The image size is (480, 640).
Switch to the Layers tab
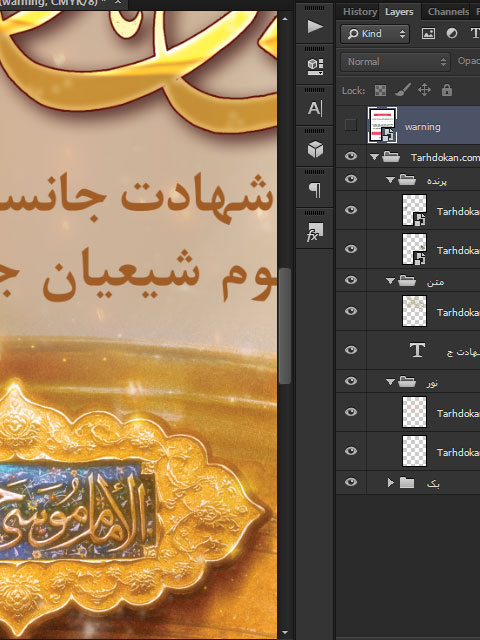[399, 12]
